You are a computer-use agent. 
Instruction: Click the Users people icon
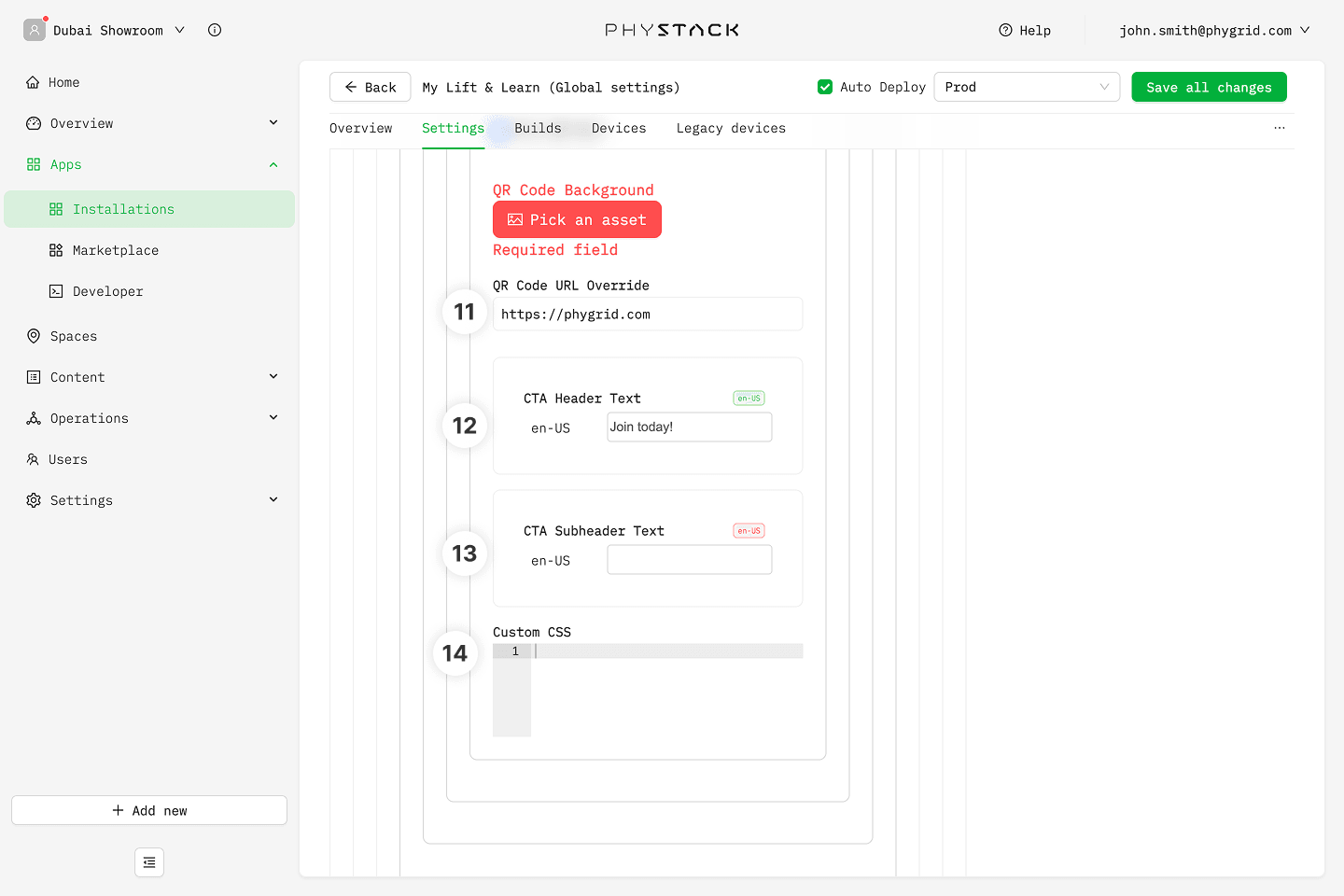[33, 459]
